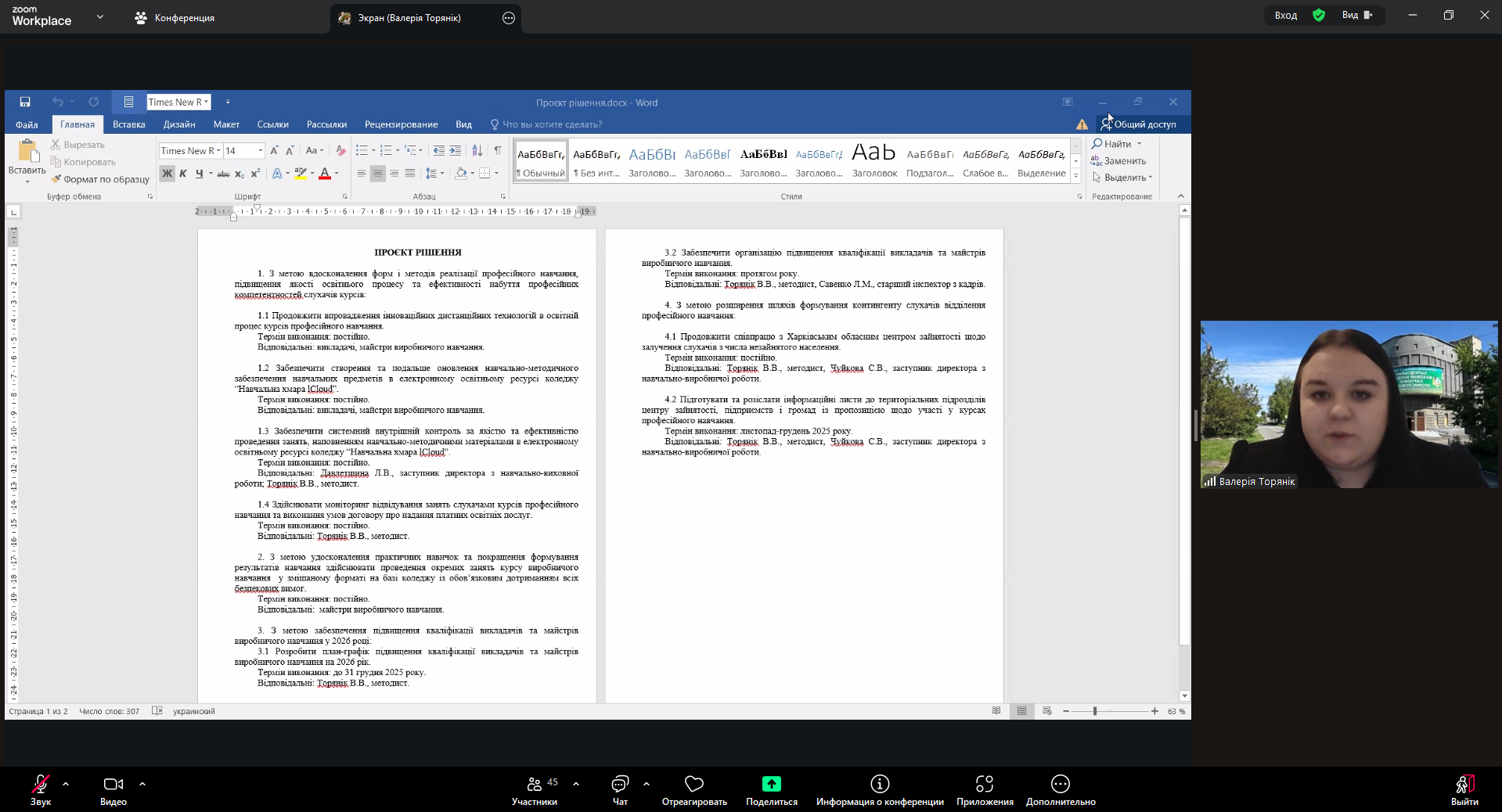This screenshot has width=1502, height=812.
Task: Click the Zoom Participants icon
Action: [x=535, y=784]
